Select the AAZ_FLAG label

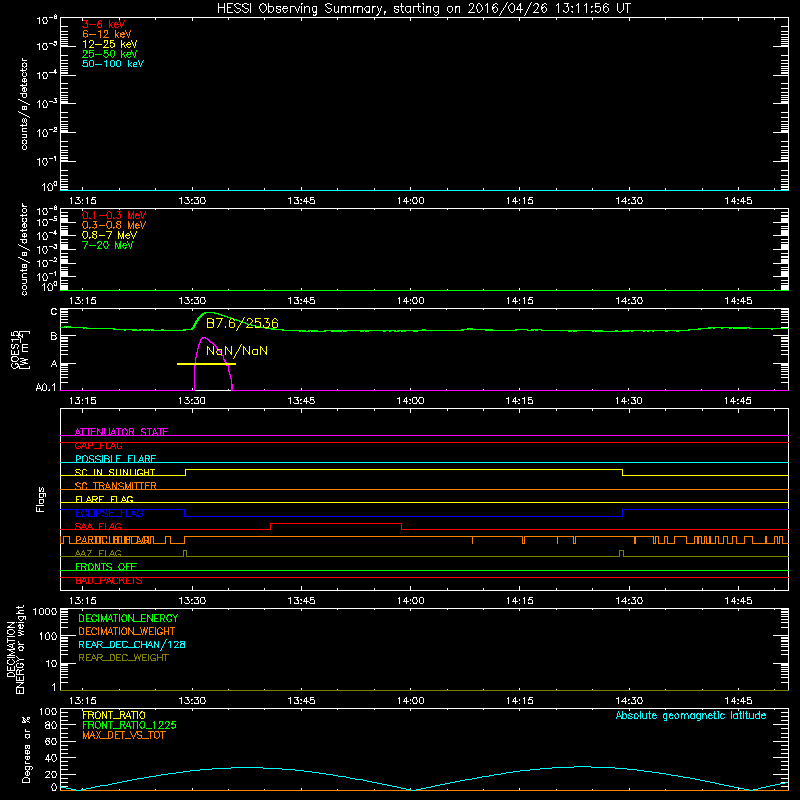[98, 553]
